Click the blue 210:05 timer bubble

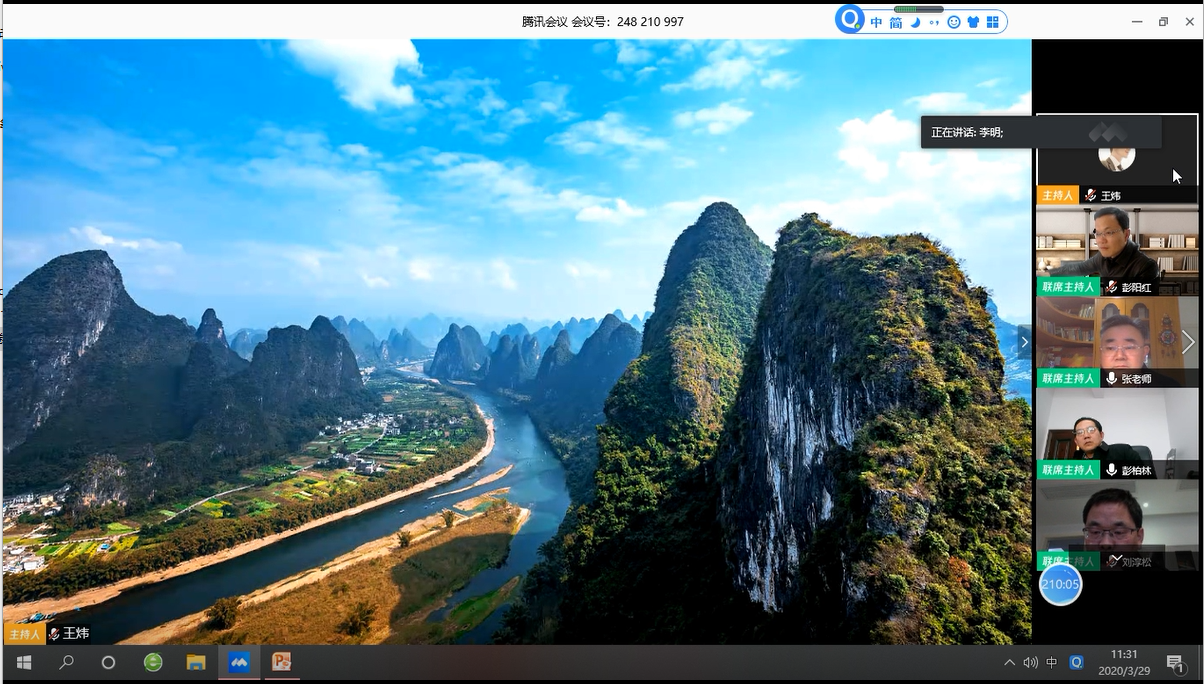pyautogui.click(x=1060, y=584)
